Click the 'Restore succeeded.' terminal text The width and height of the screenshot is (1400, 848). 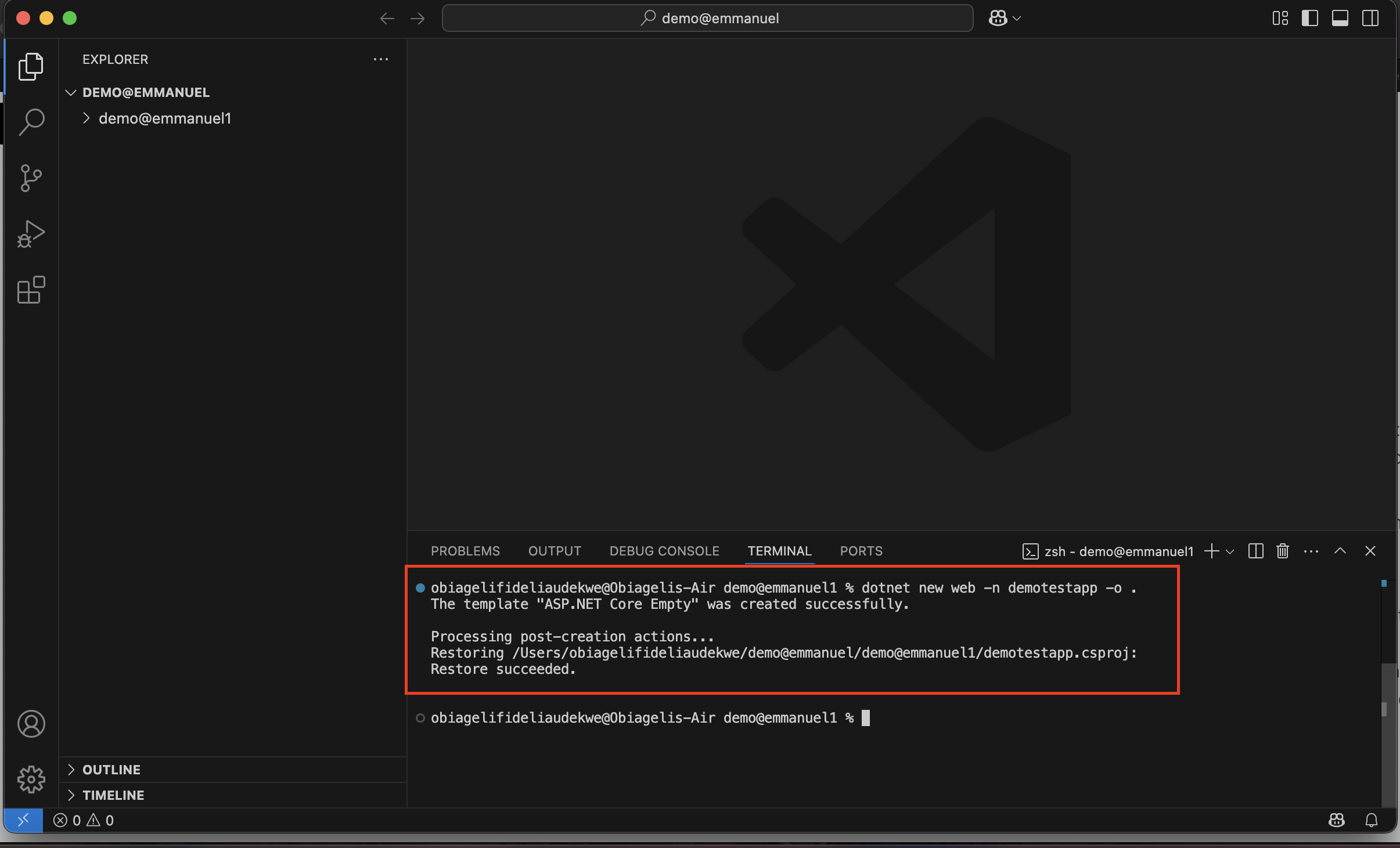coord(503,669)
